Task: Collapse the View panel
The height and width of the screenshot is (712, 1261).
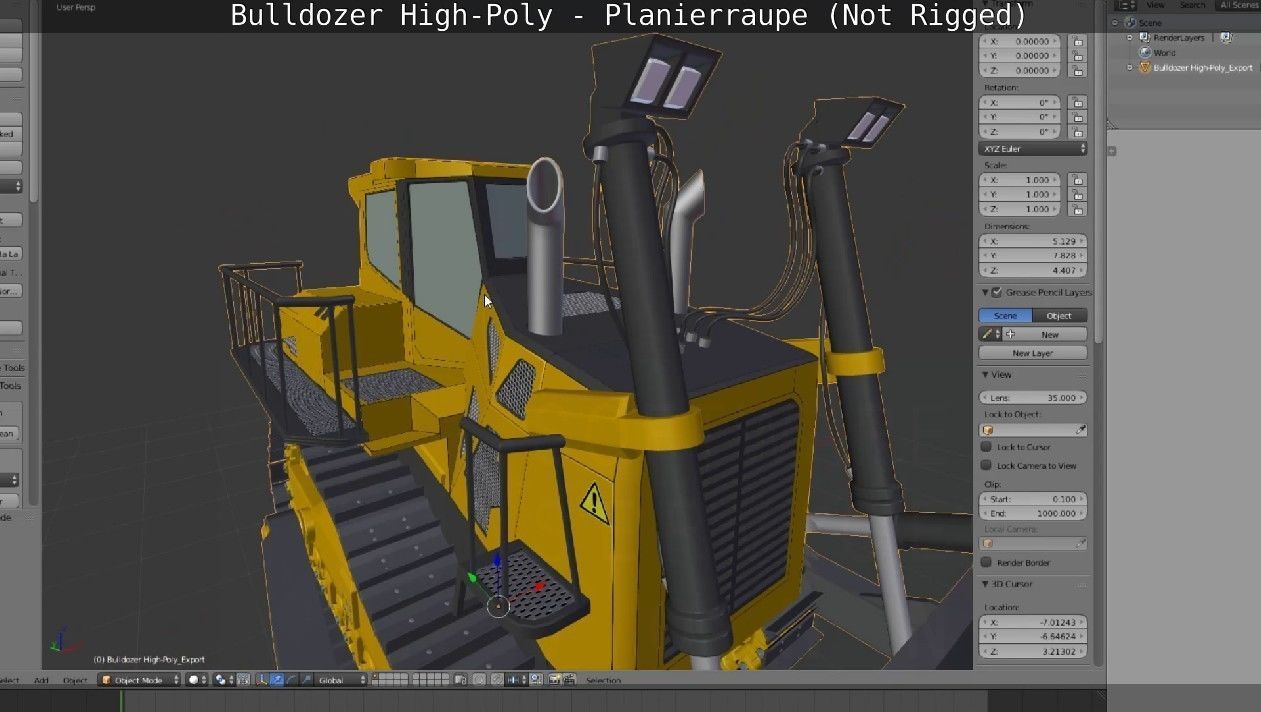Action: pos(985,375)
